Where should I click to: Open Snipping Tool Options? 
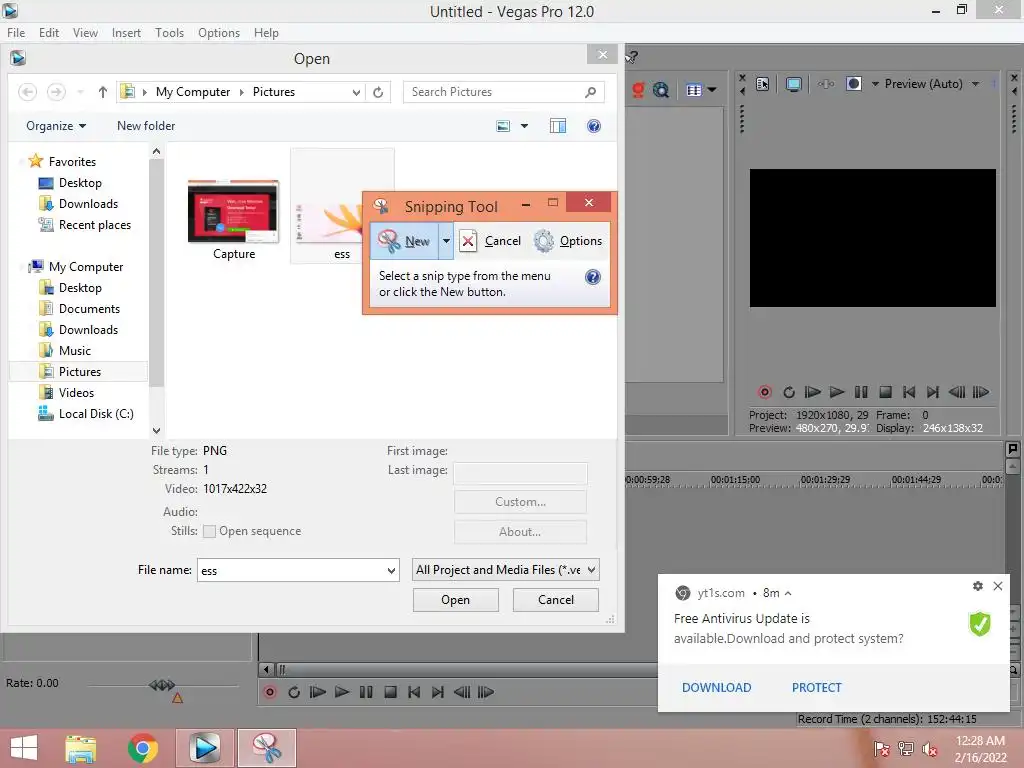coord(568,241)
